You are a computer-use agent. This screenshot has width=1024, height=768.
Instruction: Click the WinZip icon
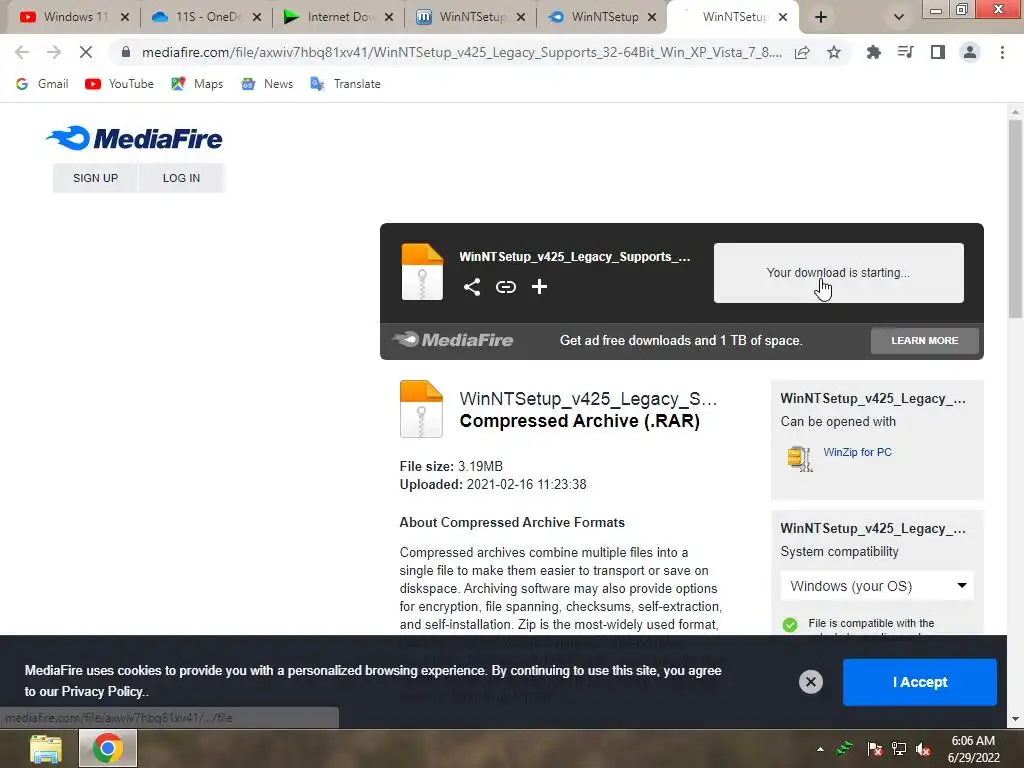click(x=799, y=458)
